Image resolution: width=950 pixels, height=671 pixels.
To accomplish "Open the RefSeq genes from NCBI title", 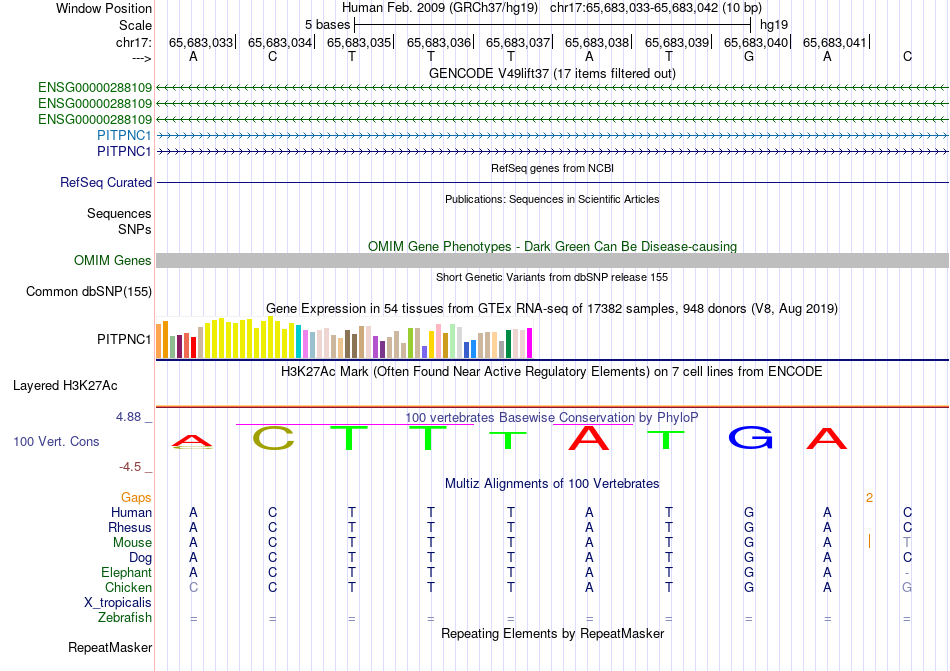I will click(x=552, y=168).
